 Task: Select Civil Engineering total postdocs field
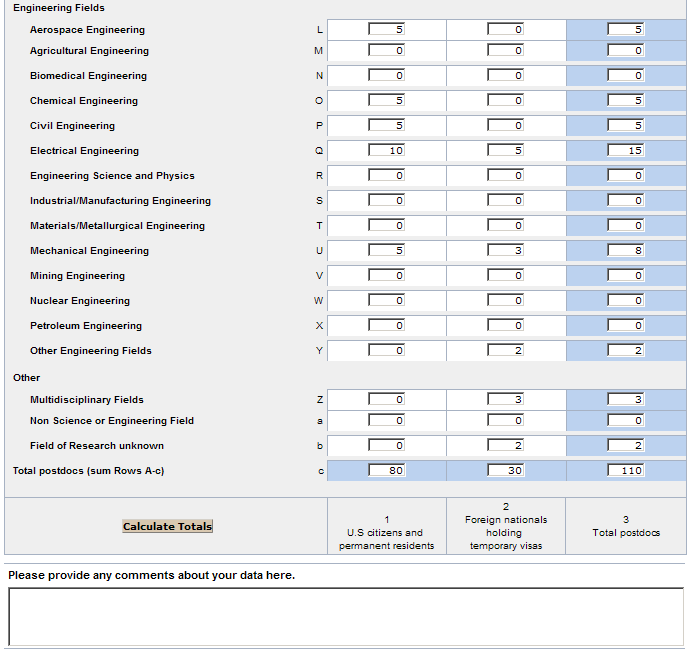(x=625, y=126)
